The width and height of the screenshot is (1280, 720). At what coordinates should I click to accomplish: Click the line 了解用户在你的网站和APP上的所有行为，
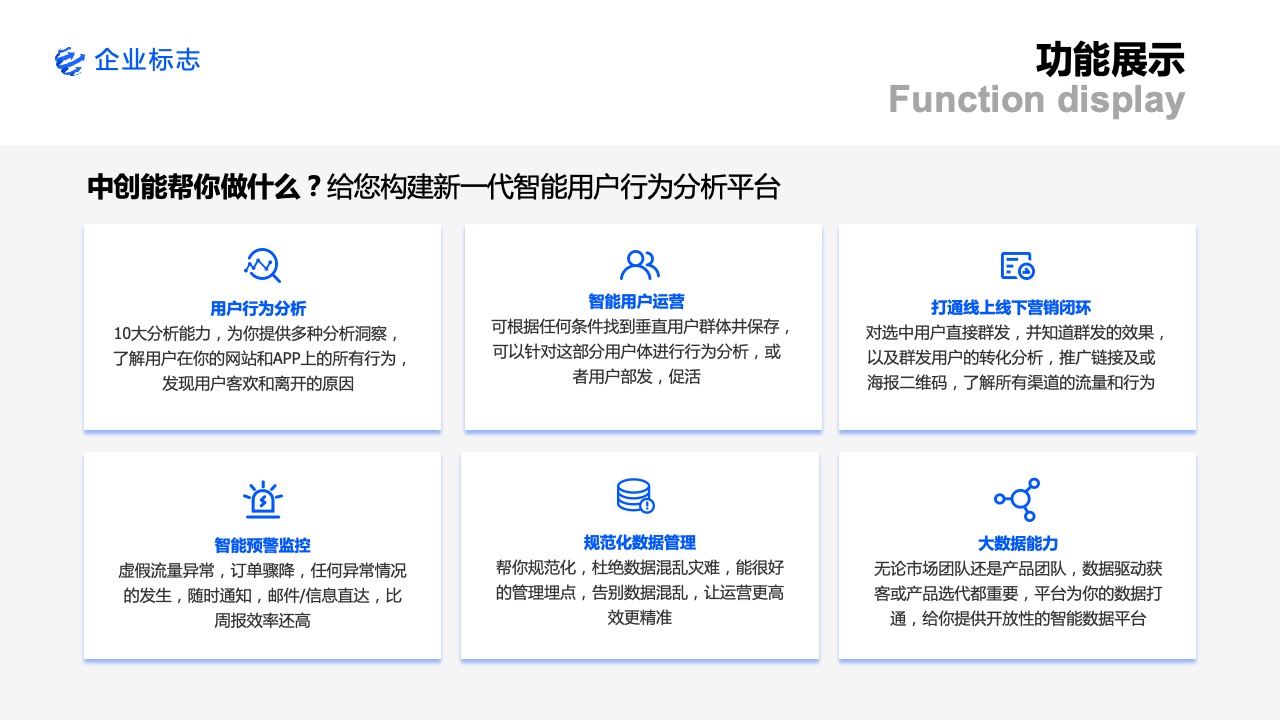pyautogui.click(x=260, y=358)
